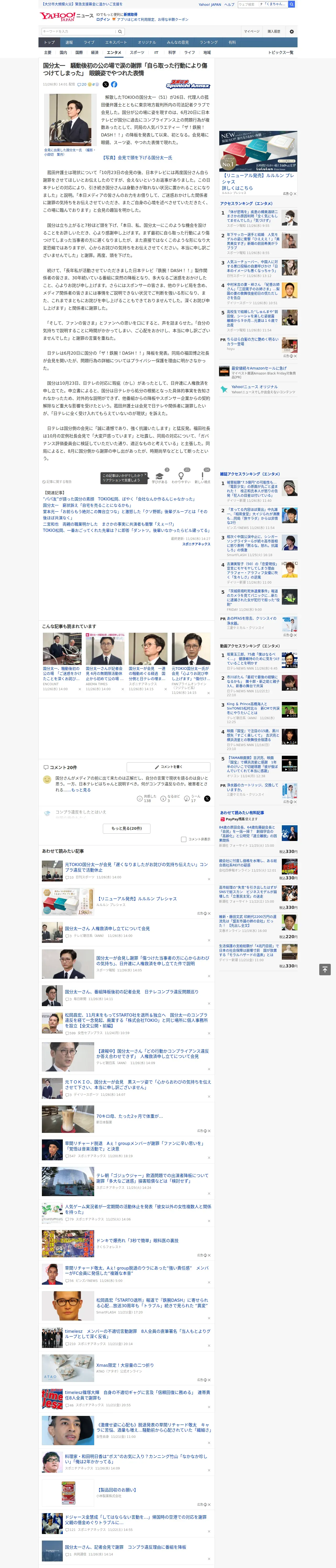Select the 科学 category tab
The width and height of the screenshot is (336, 1568).
pos(172,52)
